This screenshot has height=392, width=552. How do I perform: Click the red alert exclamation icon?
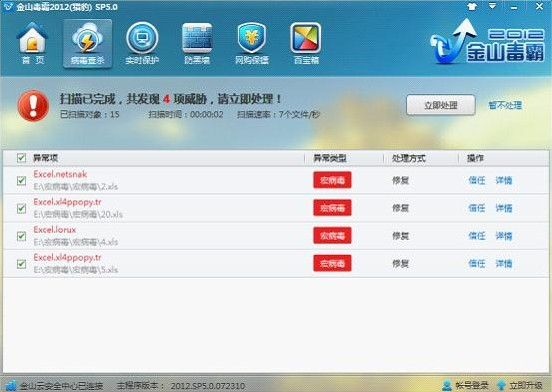(33, 106)
